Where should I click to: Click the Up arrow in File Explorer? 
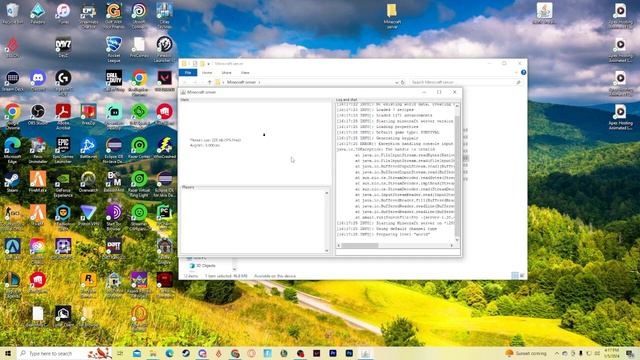209,82
